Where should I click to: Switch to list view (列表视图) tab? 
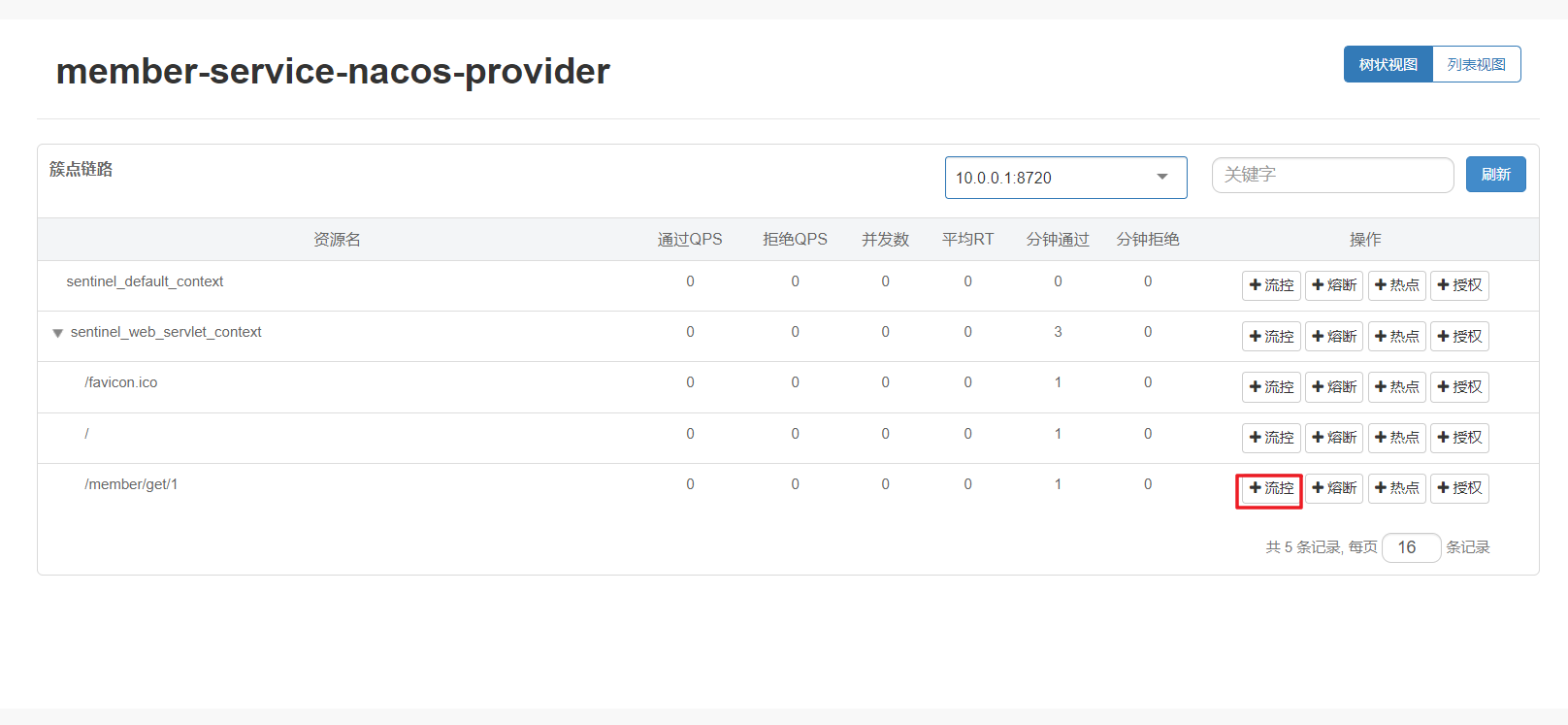[1476, 64]
